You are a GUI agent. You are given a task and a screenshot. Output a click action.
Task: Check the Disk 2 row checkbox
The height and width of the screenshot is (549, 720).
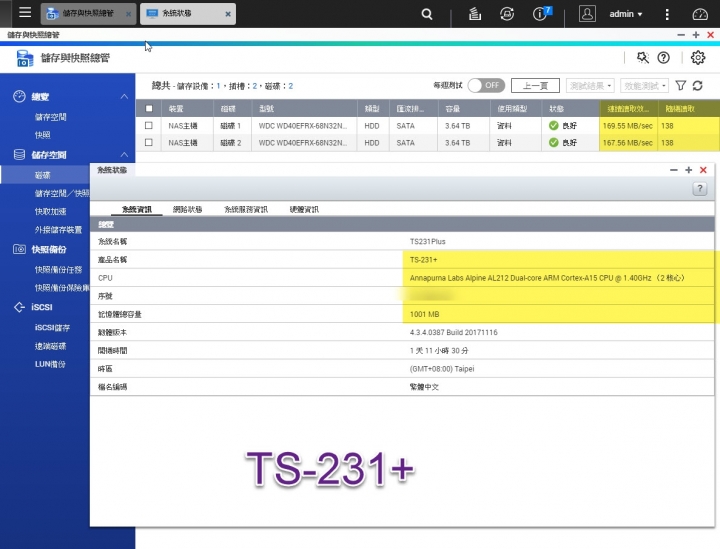pyautogui.click(x=149, y=142)
